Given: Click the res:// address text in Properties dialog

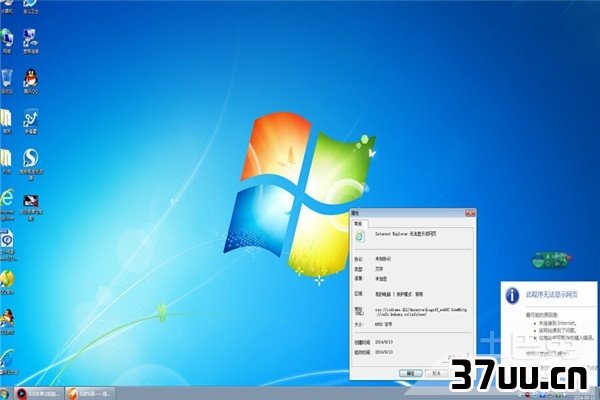Looking at the screenshot, I should coord(421,312).
